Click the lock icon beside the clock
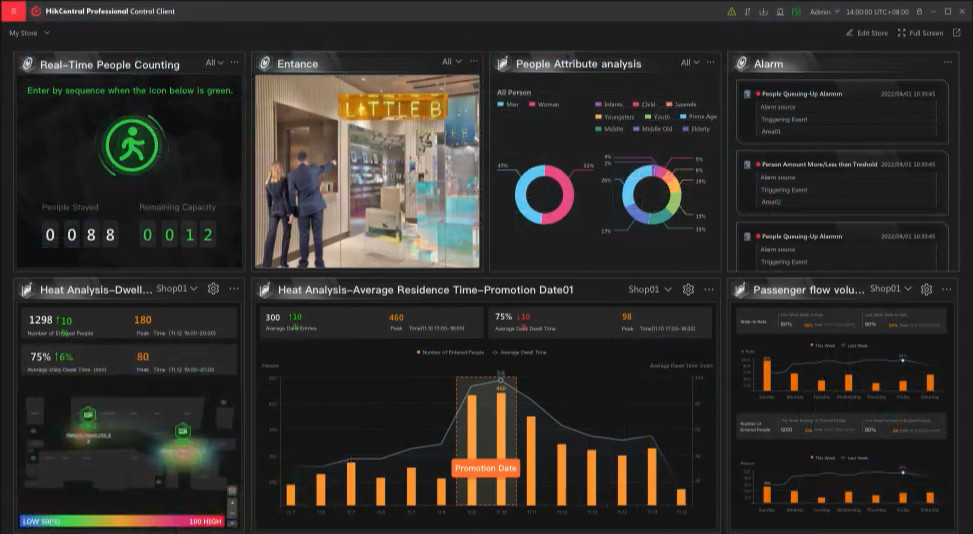Image resolution: width=973 pixels, height=534 pixels. (x=920, y=12)
